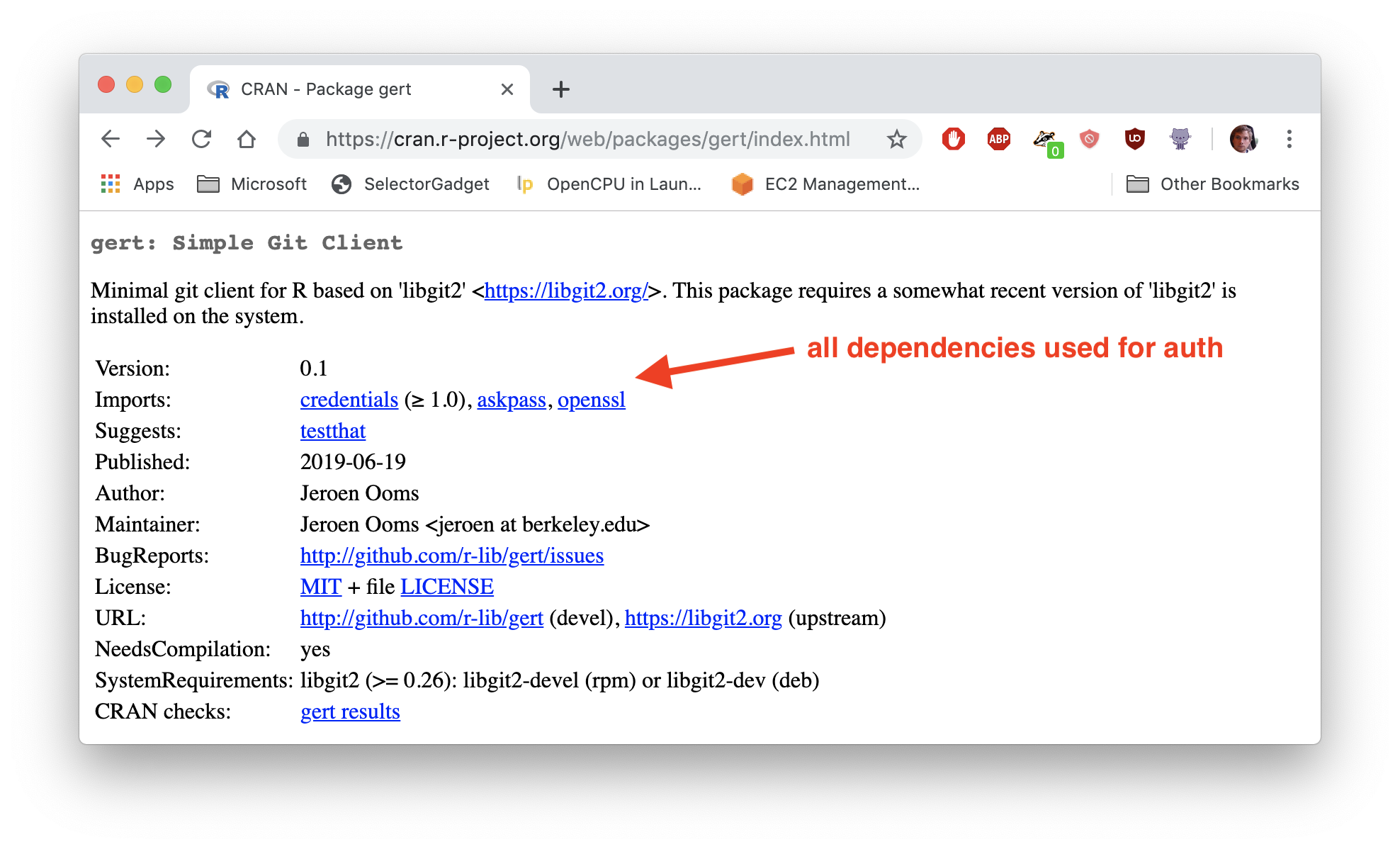Click the NeedsCompilation value yes
Image resolution: width=1400 pixels, height=849 pixels.
coord(315,649)
